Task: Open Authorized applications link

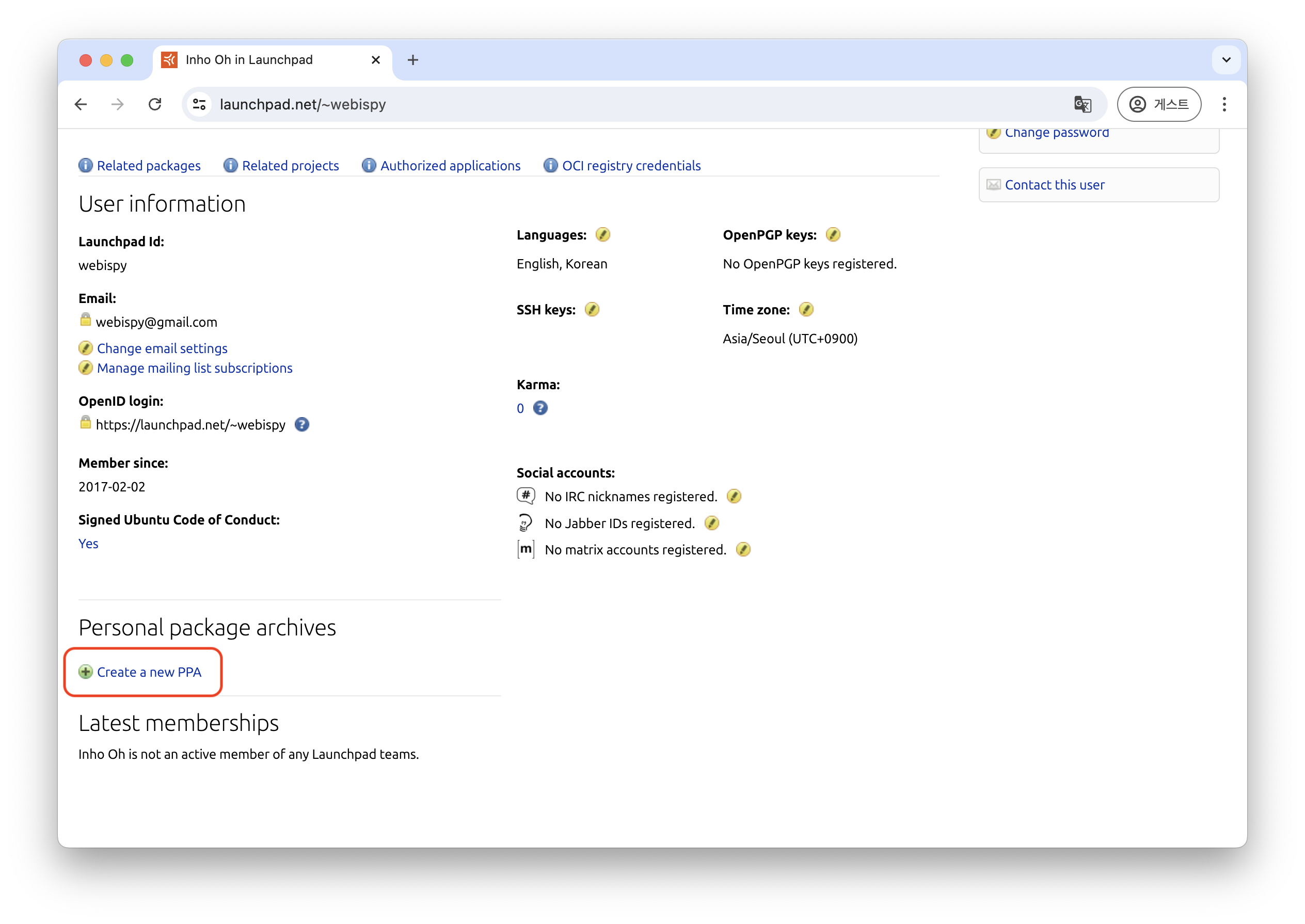Action: point(451,166)
